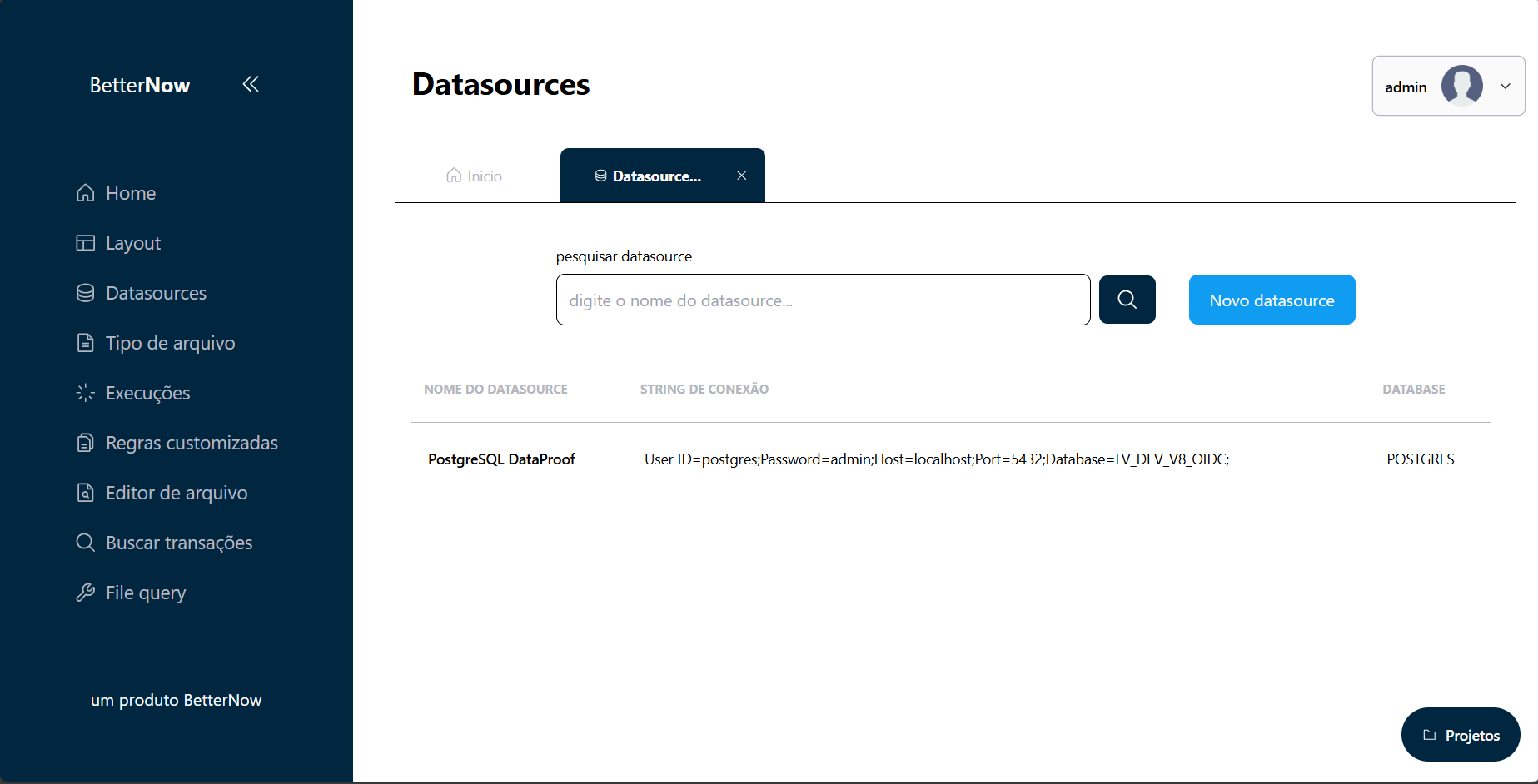The image size is (1538, 784).
Task: Open Regras customizadas via its icon
Action: click(x=86, y=442)
